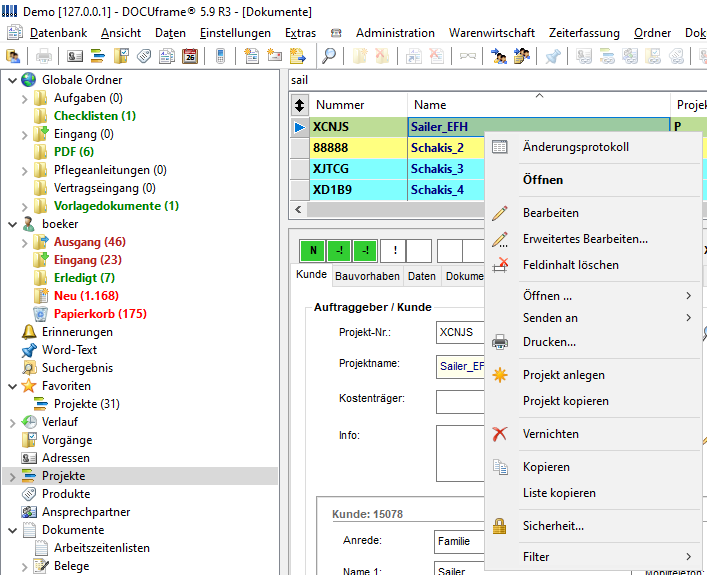Click the folder-with-checkmark Vorgänge toolbar icon
Screen dimensions: 707x575
point(121,56)
